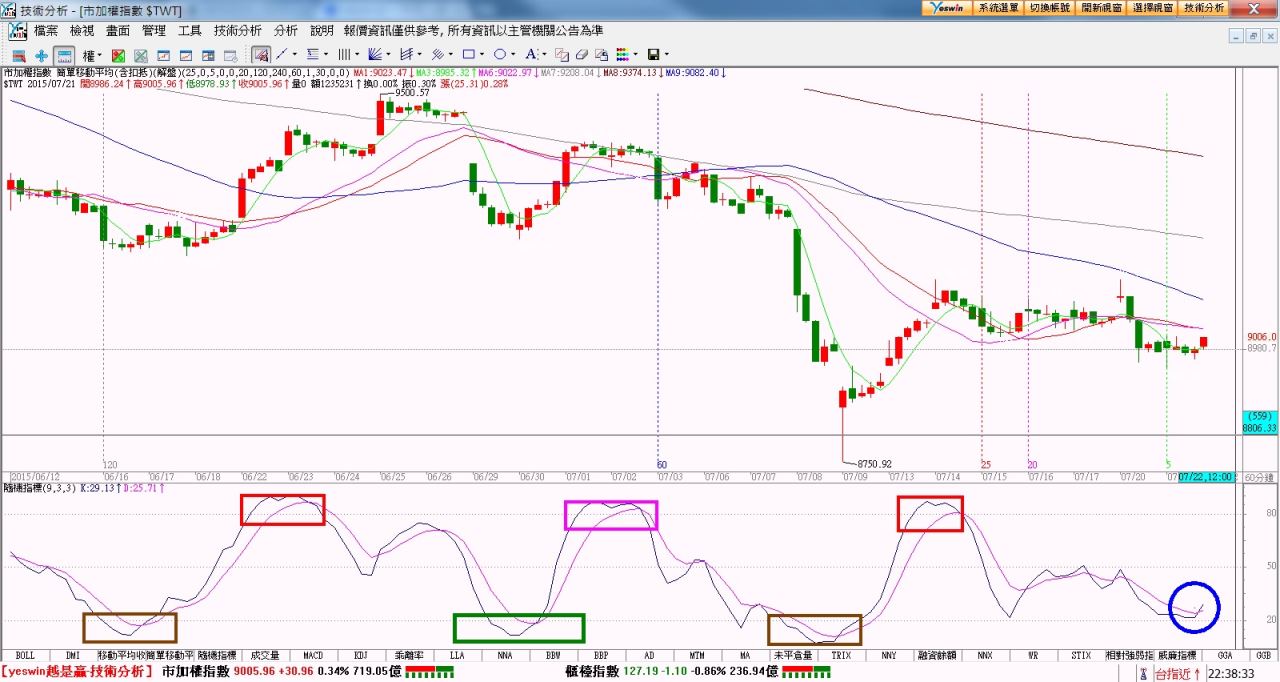Open the 技術分析 menu in the menu bar
Viewport: 1280px width, 682px height.
(x=238, y=31)
